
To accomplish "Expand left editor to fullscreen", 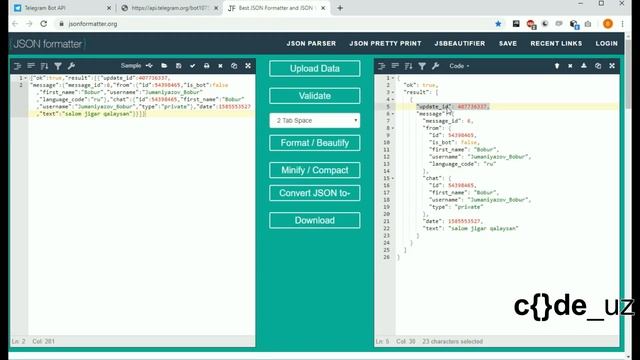I will click(x=248, y=66).
